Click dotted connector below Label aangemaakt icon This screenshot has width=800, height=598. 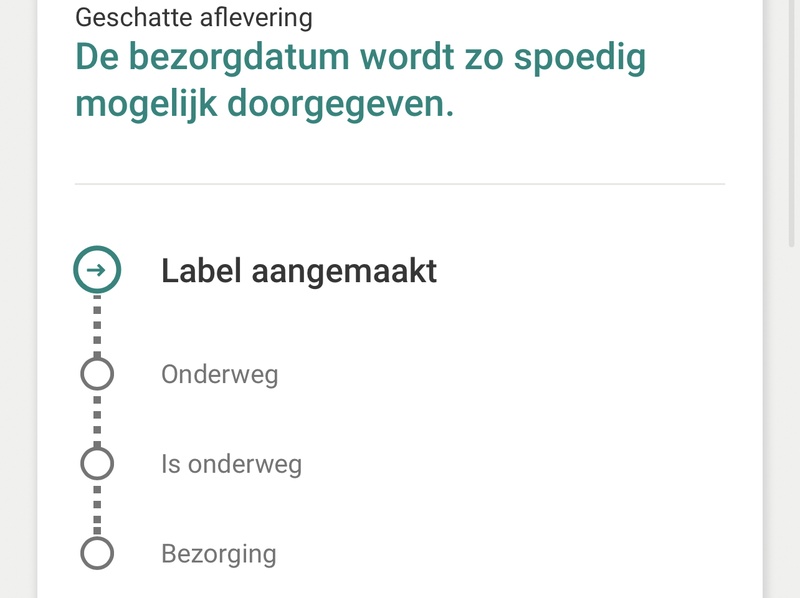97,325
